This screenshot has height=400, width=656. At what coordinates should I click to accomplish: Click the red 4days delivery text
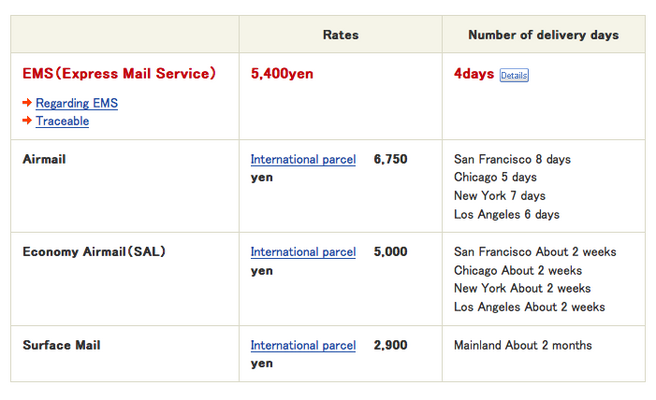coord(473,74)
